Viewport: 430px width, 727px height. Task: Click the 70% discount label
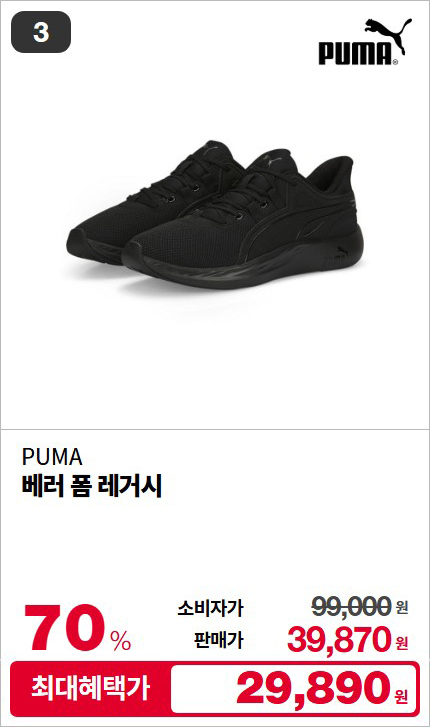click(77, 629)
